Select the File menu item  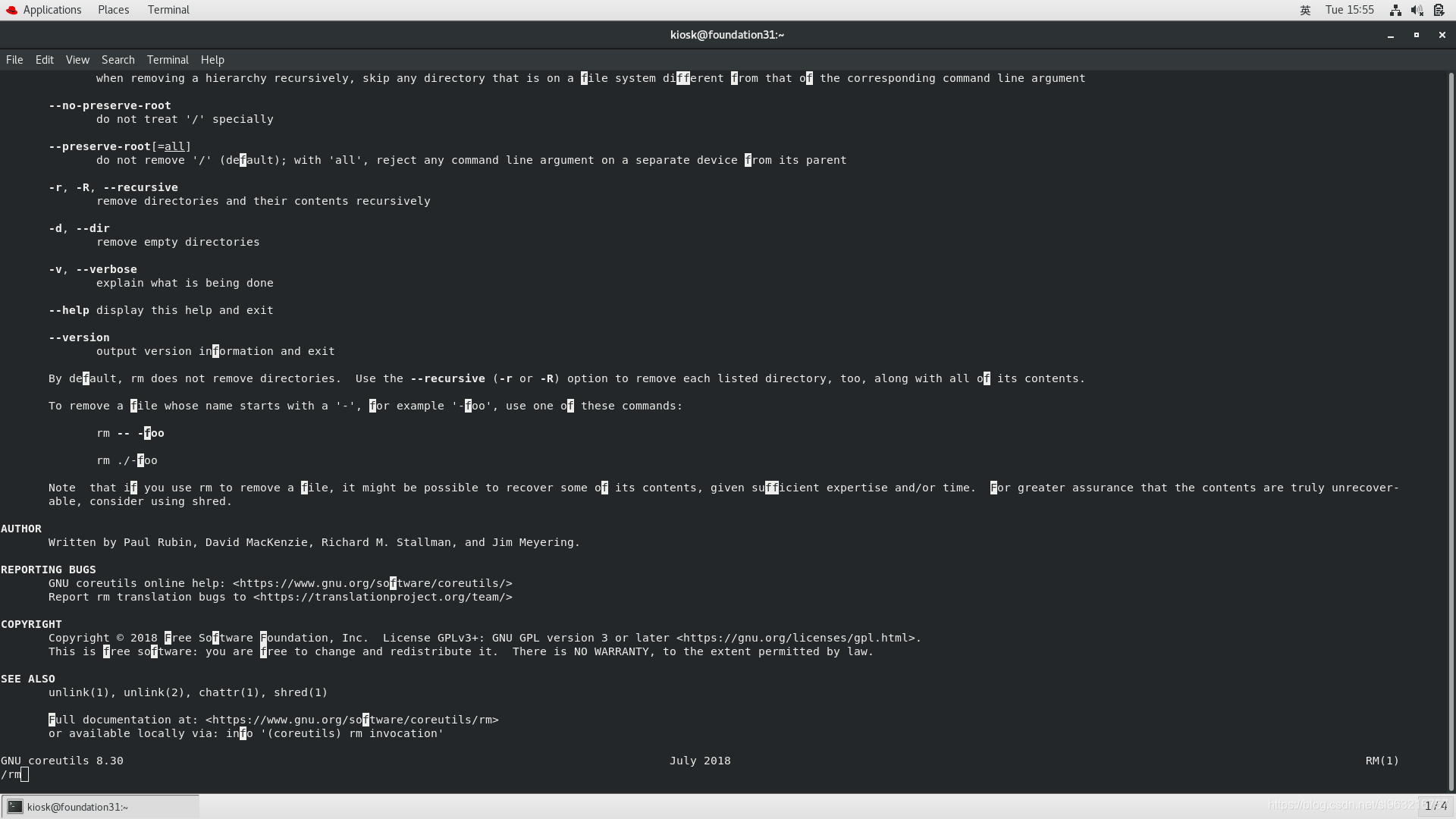[15, 59]
